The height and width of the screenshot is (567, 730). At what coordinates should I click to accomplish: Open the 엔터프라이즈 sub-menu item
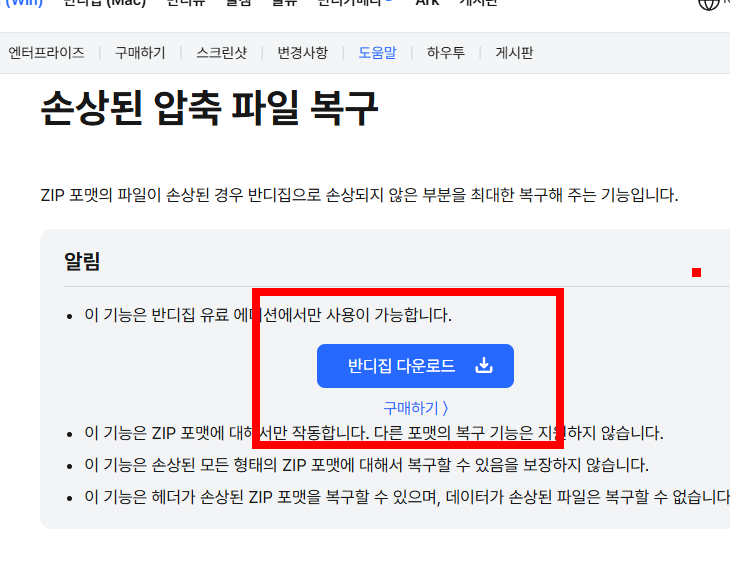47,53
